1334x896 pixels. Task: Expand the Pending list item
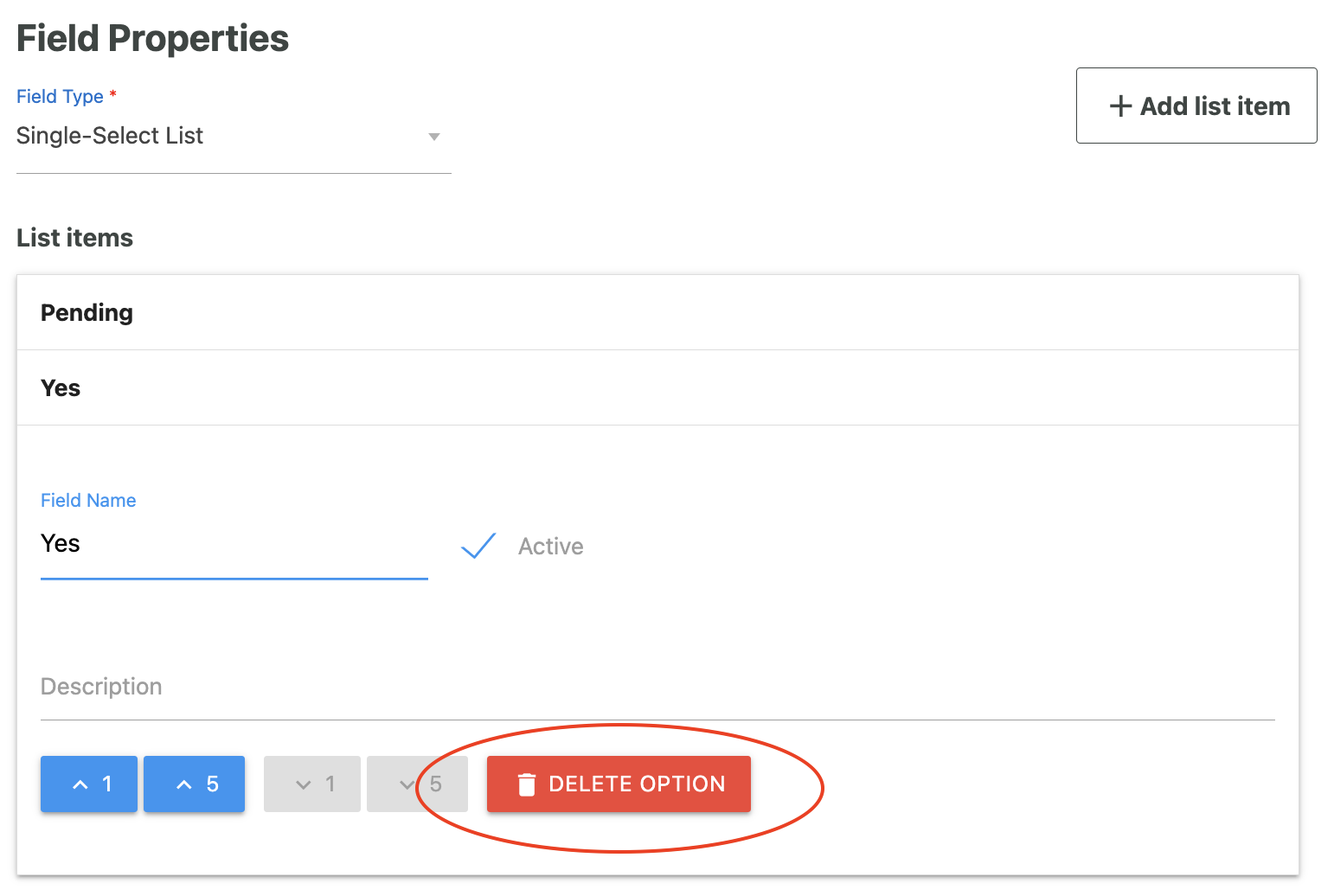pyautogui.click(x=87, y=313)
